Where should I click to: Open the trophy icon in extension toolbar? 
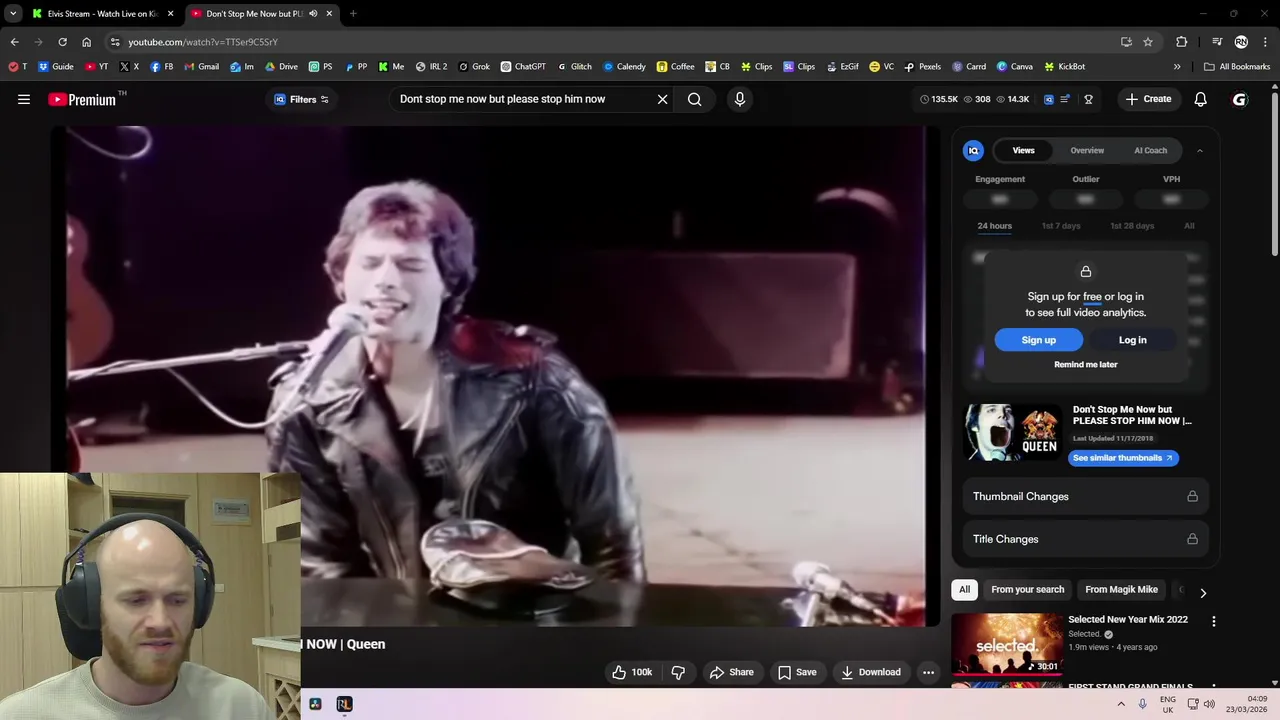[x=1088, y=99]
